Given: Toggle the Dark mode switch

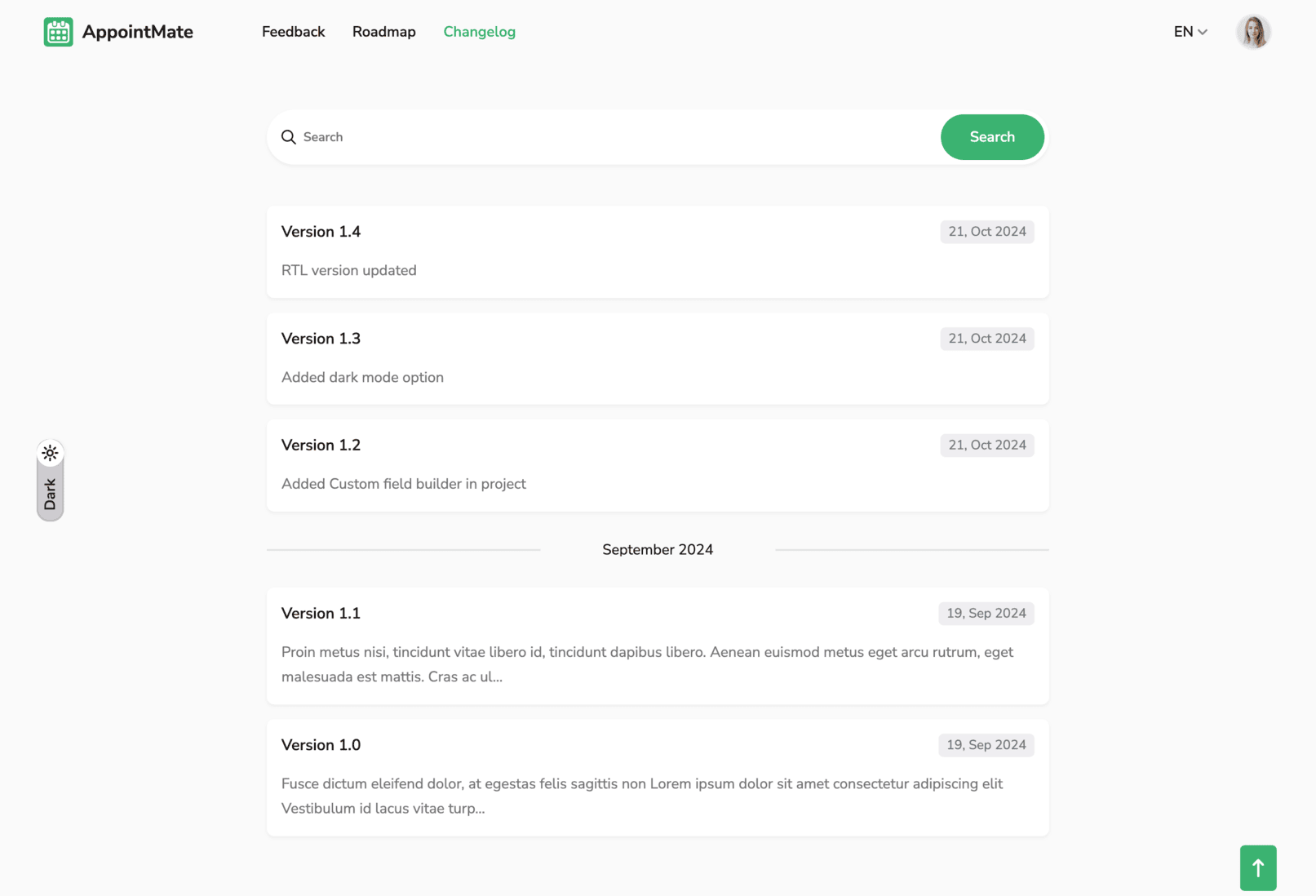Looking at the screenshot, I should (50, 481).
